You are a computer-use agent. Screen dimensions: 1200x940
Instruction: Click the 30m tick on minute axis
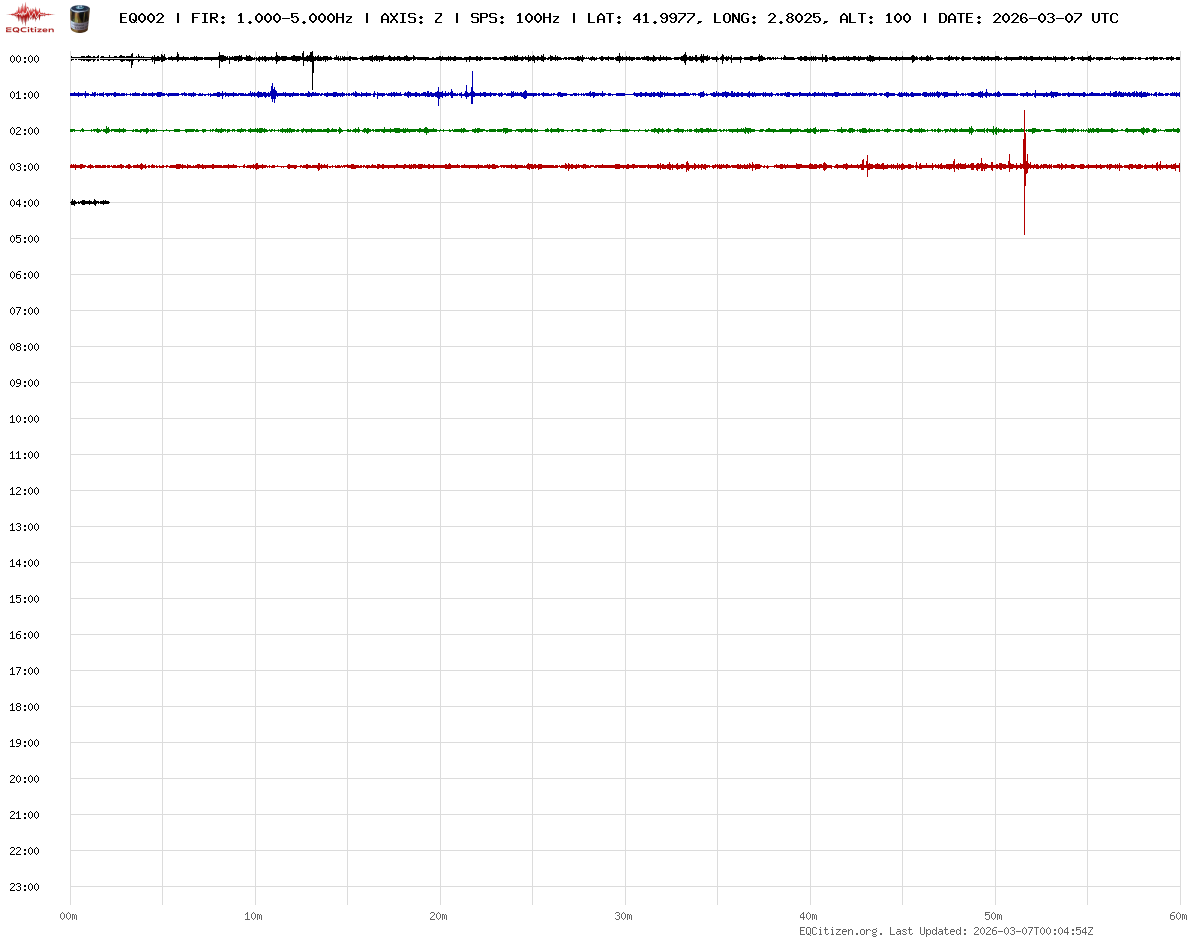click(623, 916)
